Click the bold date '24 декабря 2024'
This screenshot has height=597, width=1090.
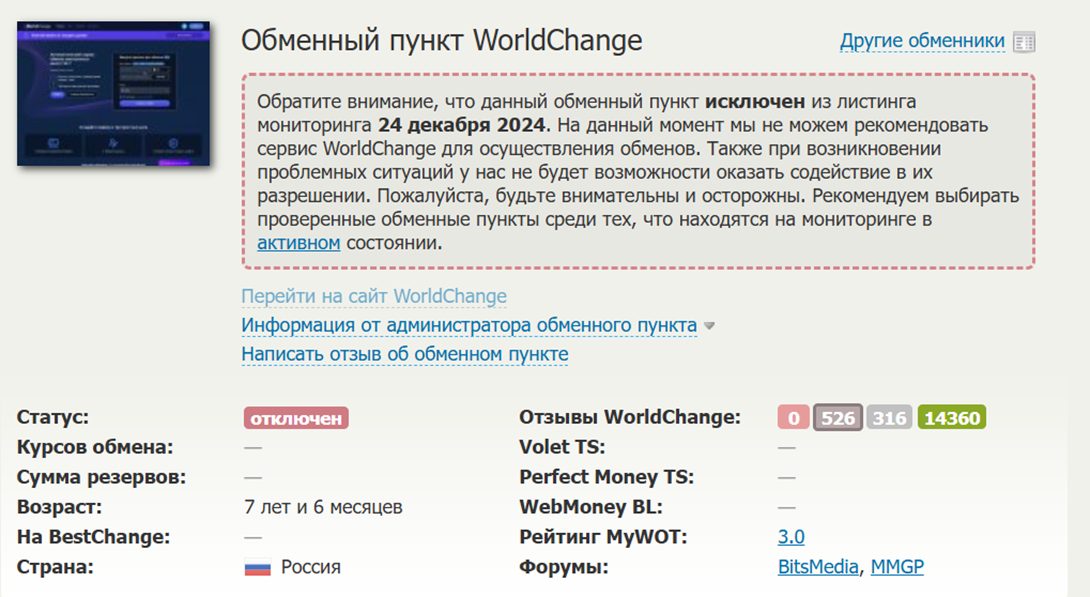point(462,126)
